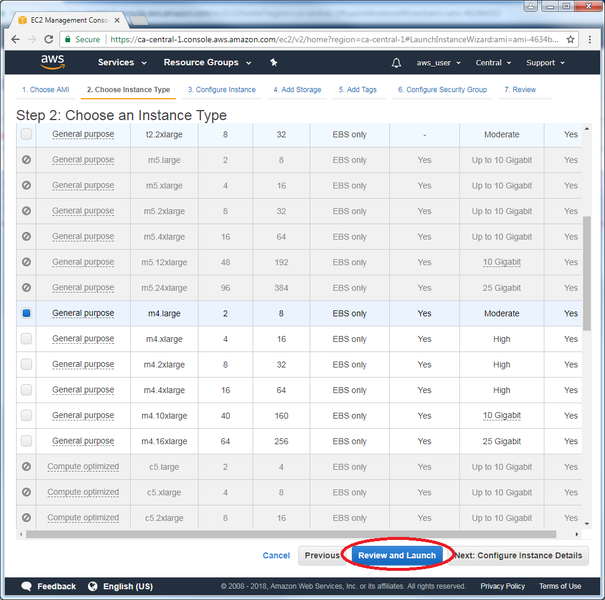The height and width of the screenshot is (600, 605).
Task: Select the m4.xlarge instance checkbox
Action: pyautogui.click(x=26, y=339)
